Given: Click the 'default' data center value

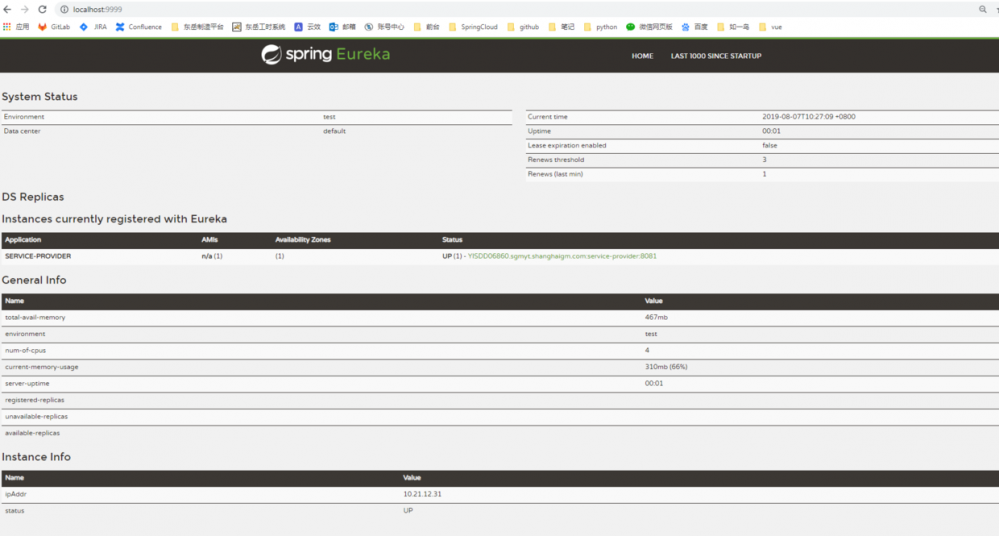Looking at the screenshot, I should [334, 131].
